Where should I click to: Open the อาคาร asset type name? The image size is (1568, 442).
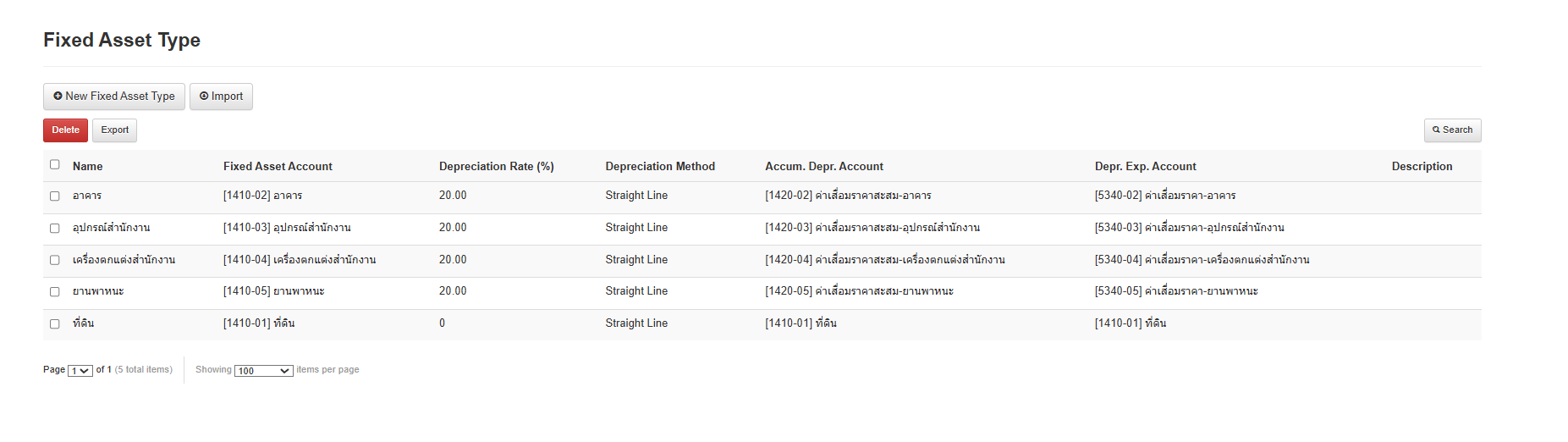[87, 196]
